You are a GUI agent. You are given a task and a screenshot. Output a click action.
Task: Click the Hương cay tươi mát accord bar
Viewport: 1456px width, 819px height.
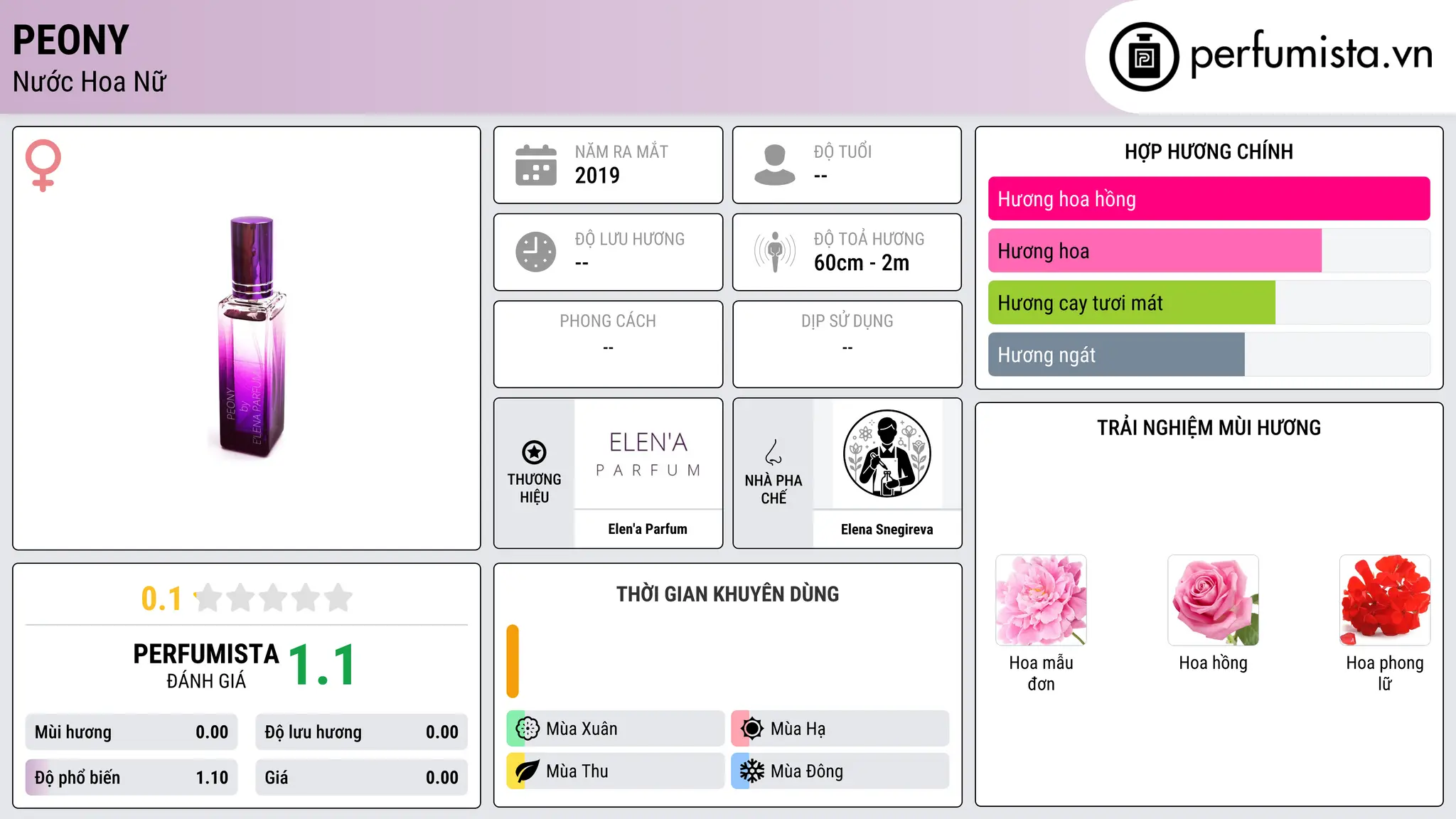[x=1209, y=303]
